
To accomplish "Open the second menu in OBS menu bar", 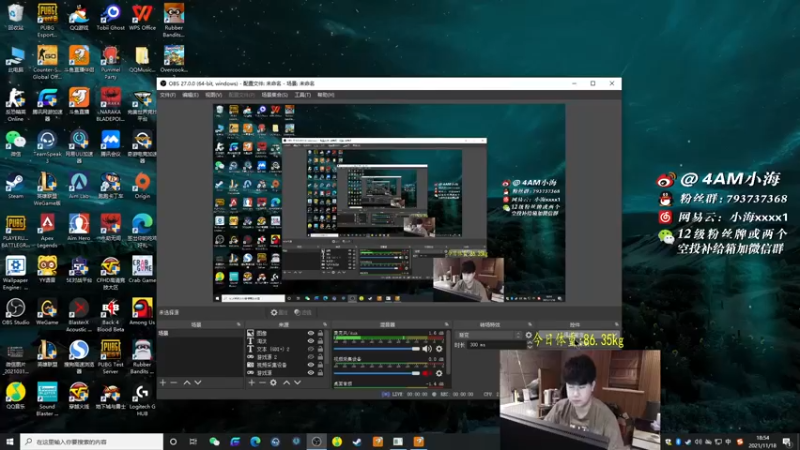I will point(190,95).
